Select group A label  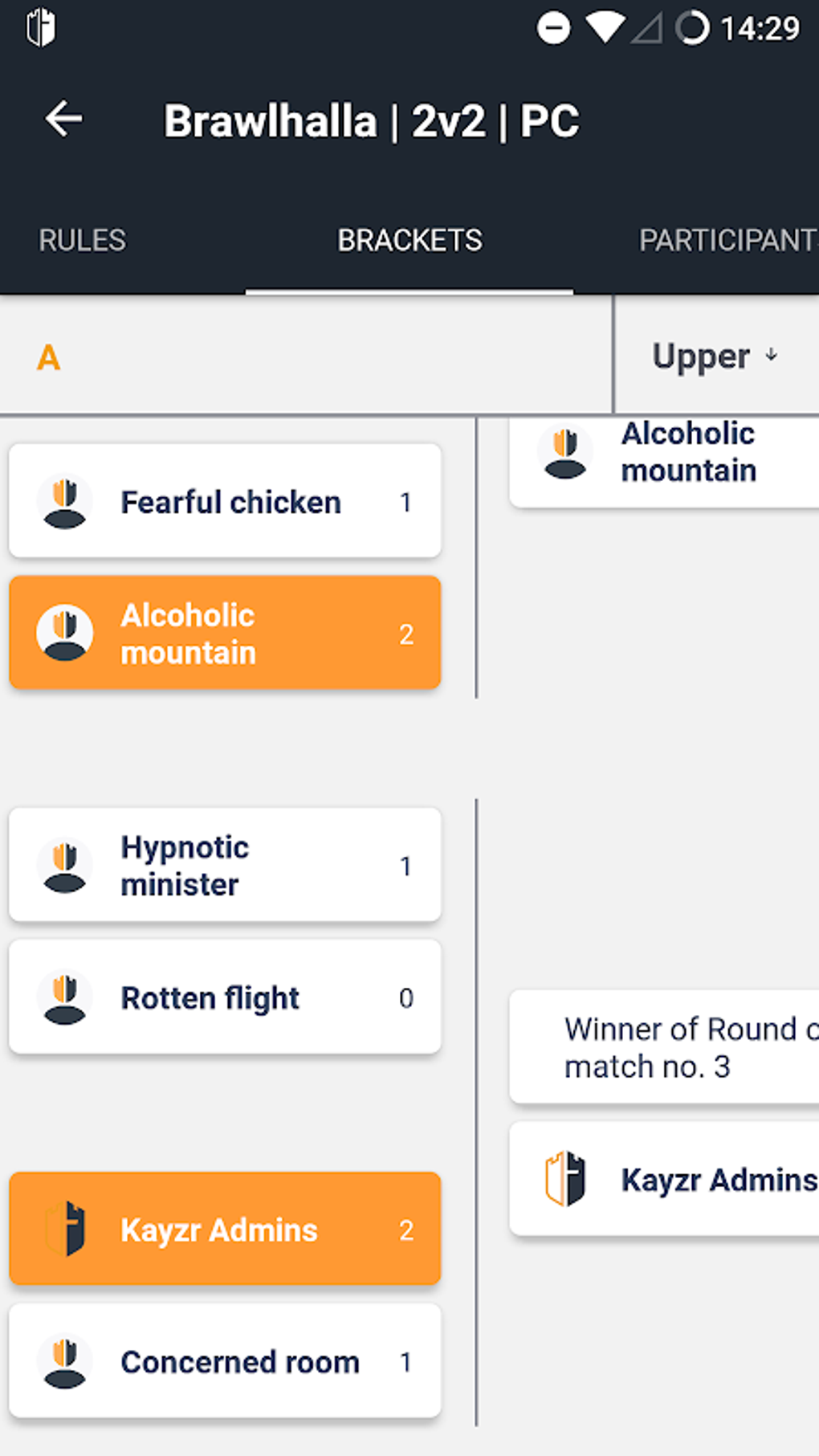[48, 357]
